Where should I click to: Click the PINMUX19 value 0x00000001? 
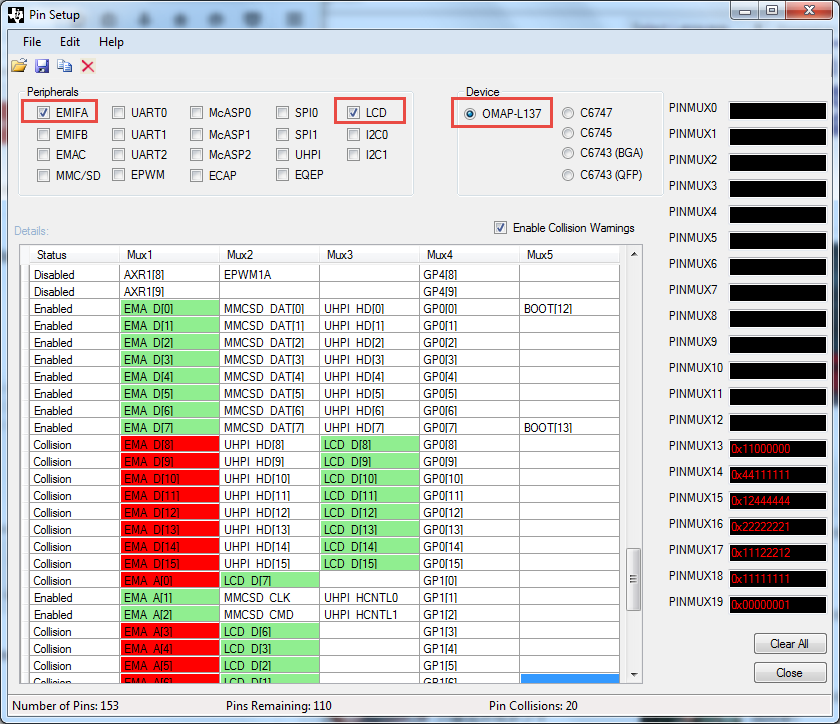pyautogui.click(x=778, y=605)
